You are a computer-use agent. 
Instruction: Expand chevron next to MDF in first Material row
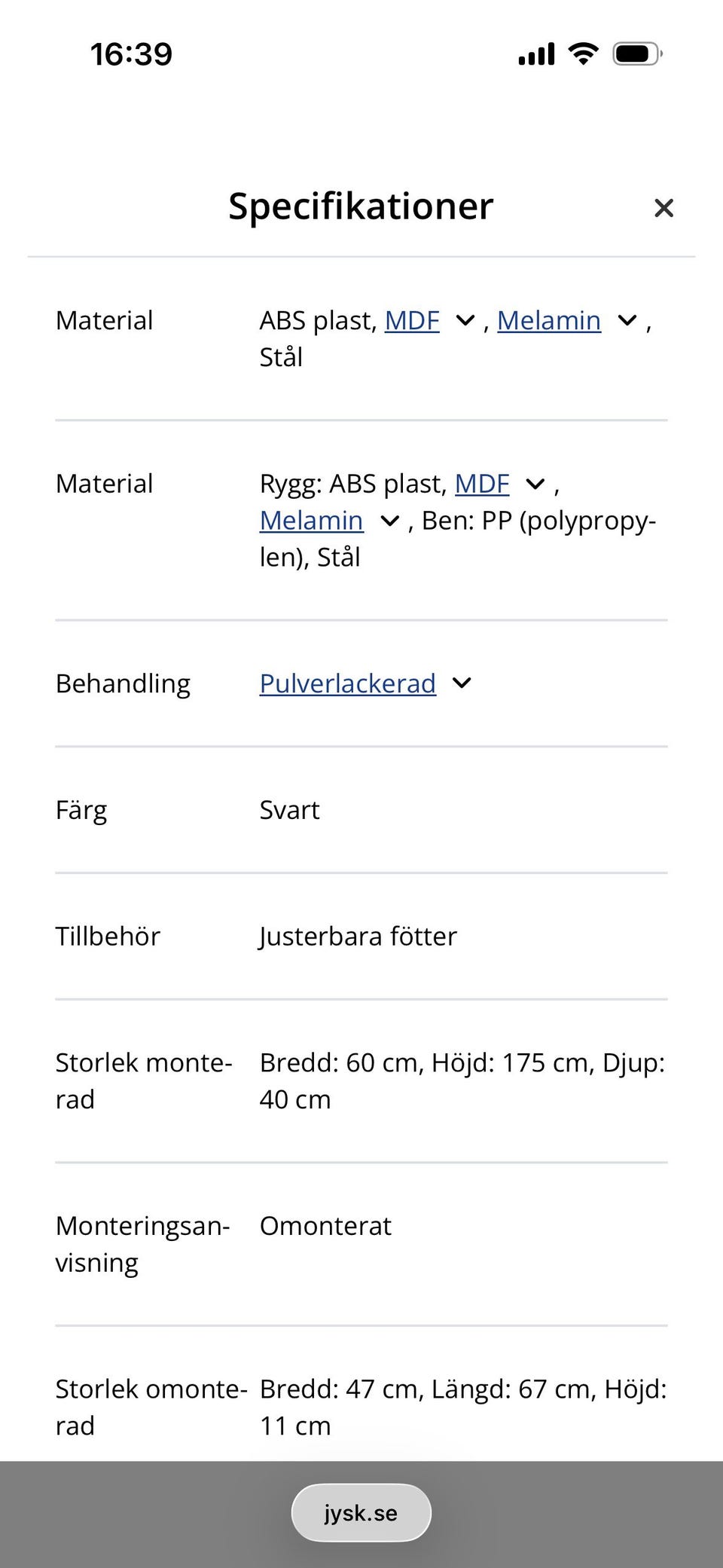pos(465,321)
